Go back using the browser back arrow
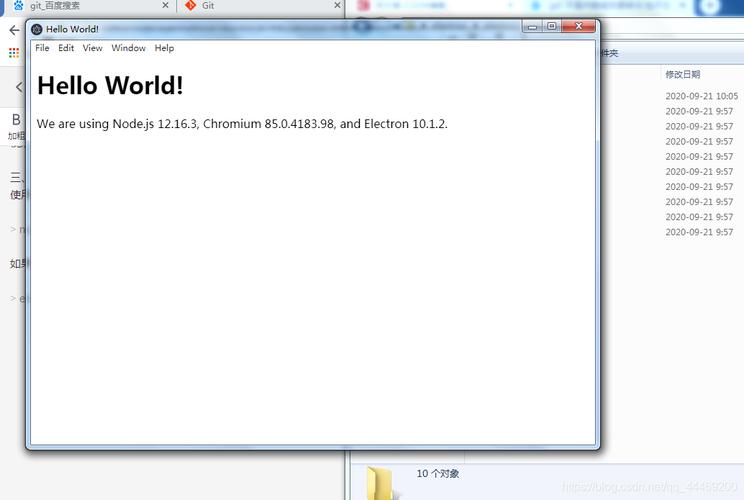Screen dimensions: 744x500 (x=14, y=31)
